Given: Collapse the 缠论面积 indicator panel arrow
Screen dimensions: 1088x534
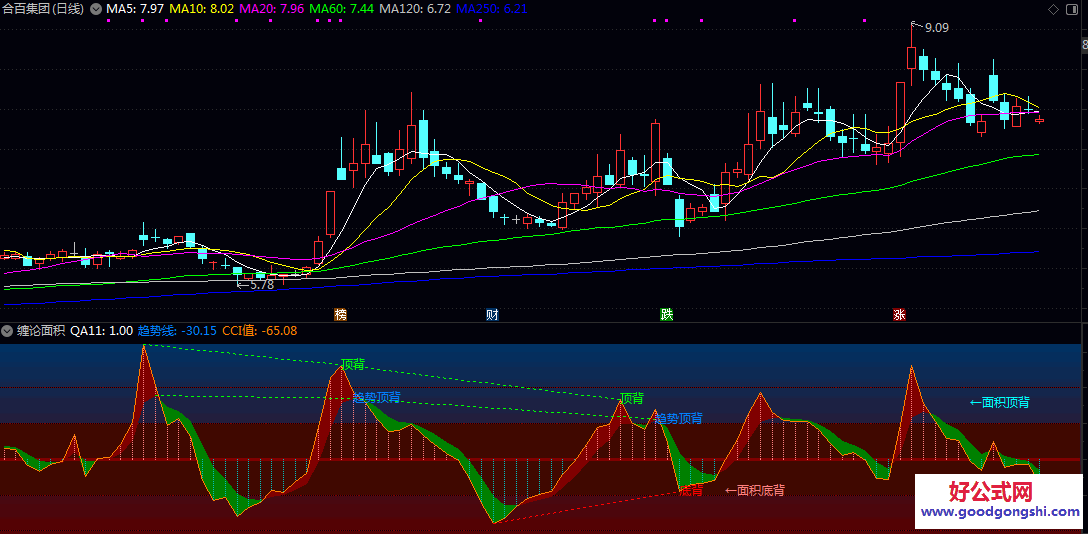Looking at the screenshot, I should coord(7,331).
